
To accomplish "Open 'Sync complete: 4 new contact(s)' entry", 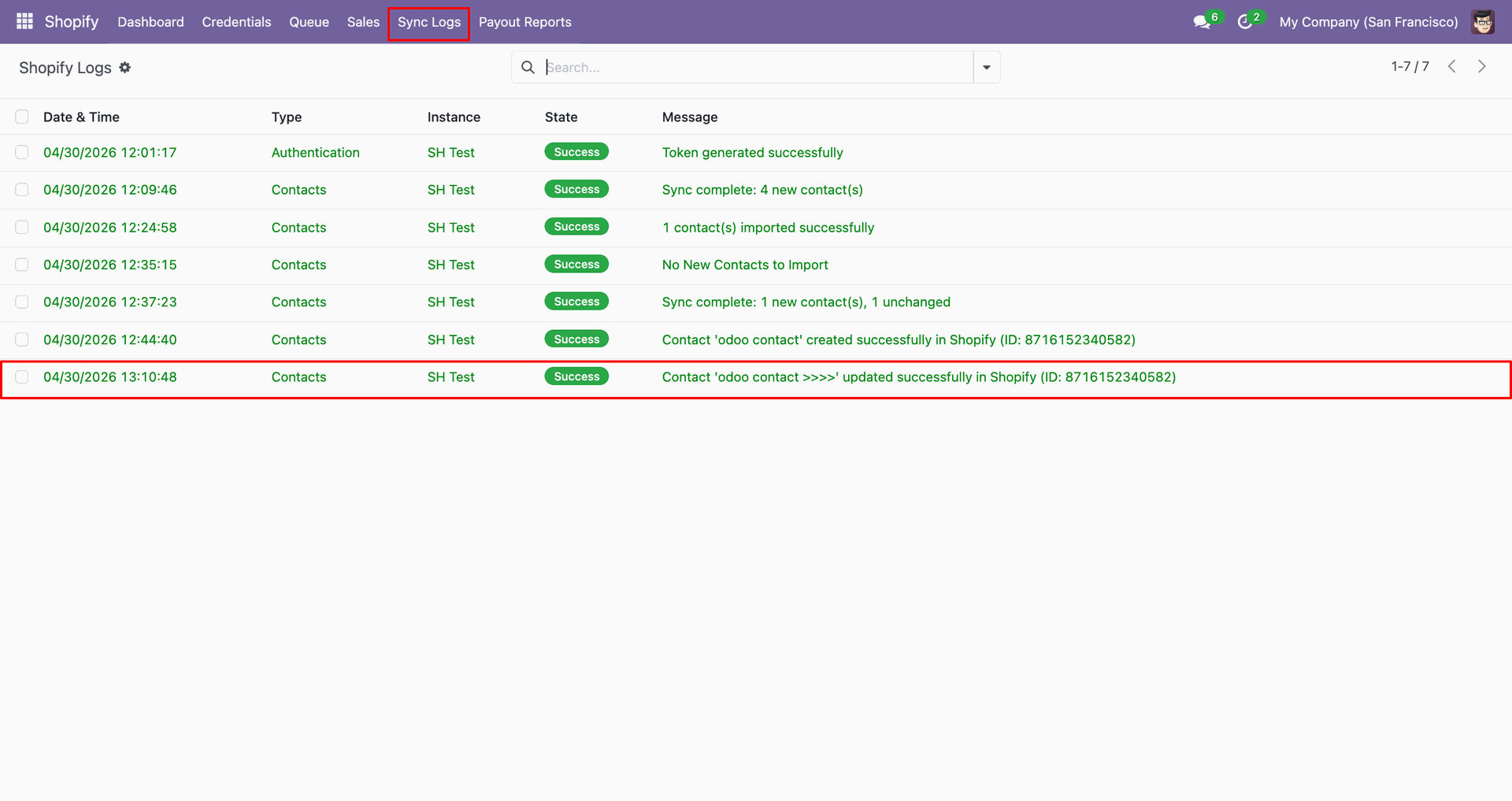I will tap(762, 190).
